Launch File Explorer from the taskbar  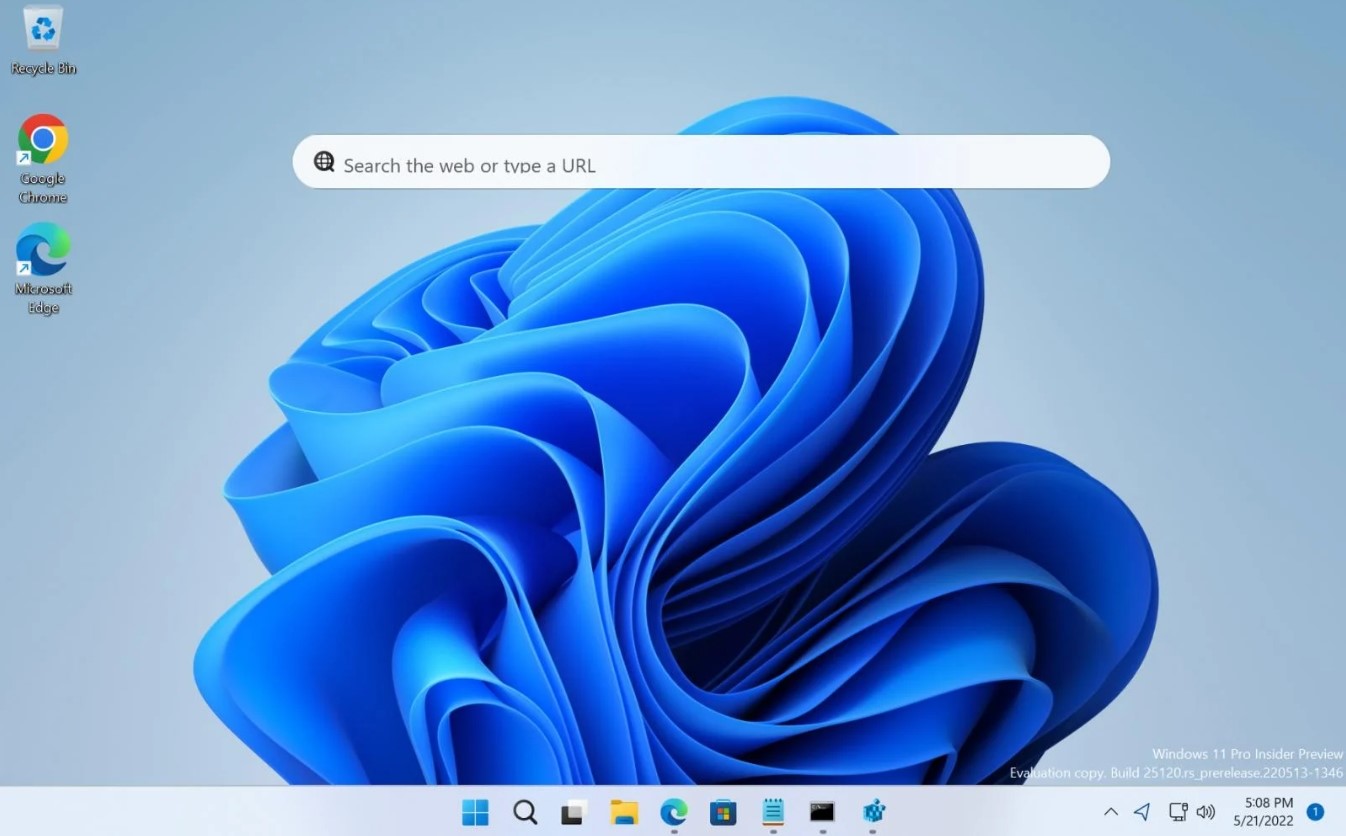click(624, 812)
